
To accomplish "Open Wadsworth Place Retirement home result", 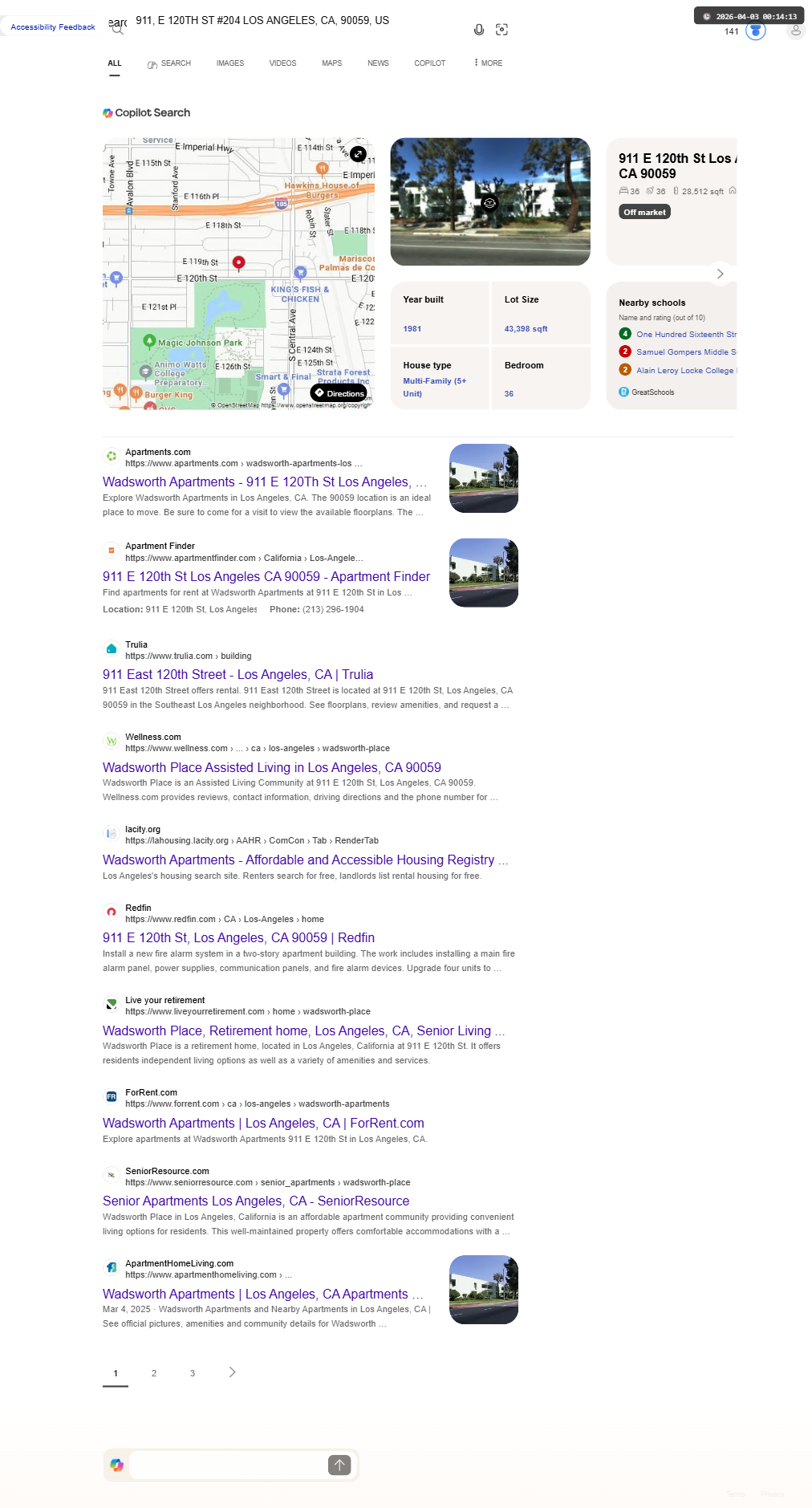I will [x=304, y=1030].
